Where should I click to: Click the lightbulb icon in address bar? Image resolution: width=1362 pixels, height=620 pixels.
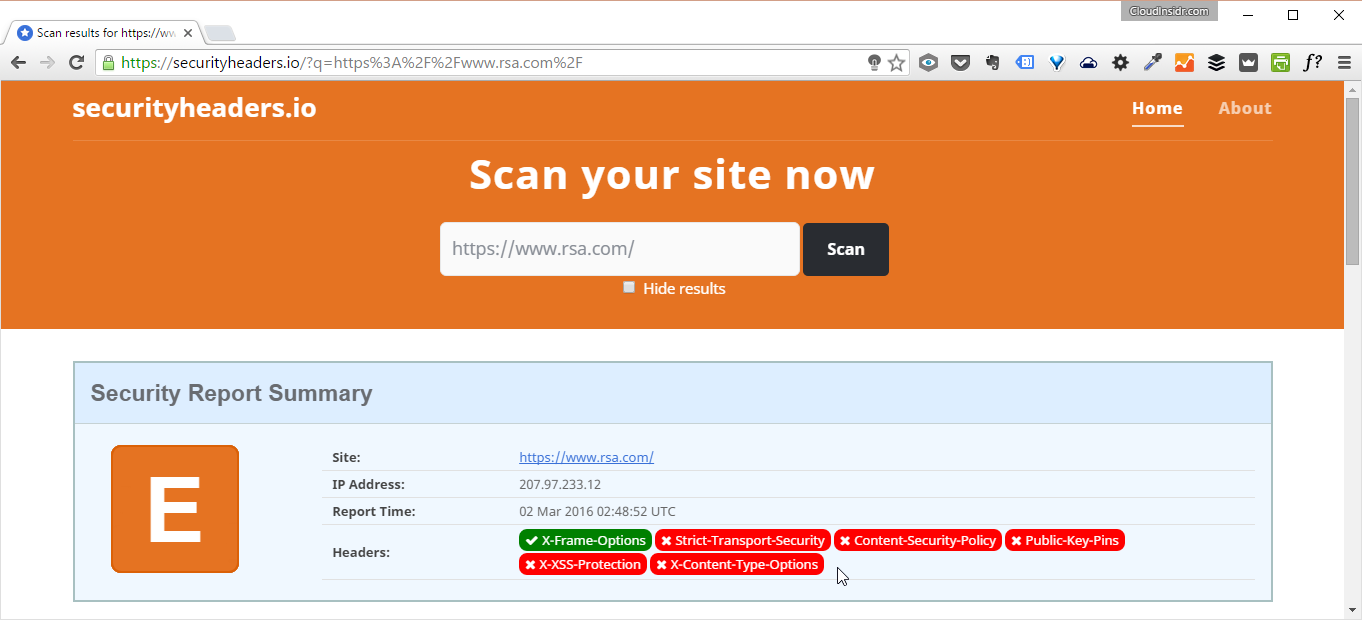pos(874,63)
